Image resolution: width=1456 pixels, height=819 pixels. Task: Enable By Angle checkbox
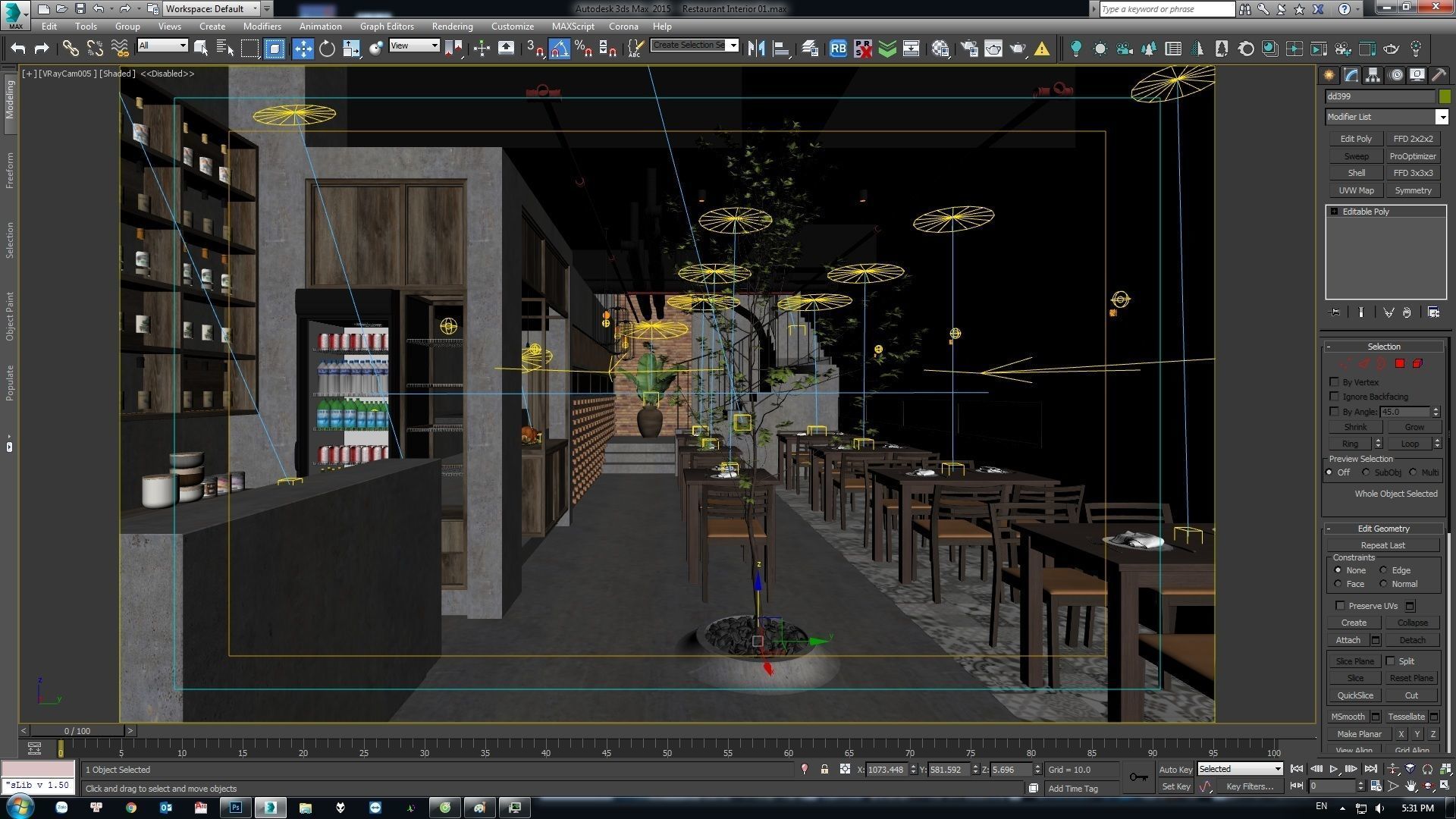tap(1335, 411)
